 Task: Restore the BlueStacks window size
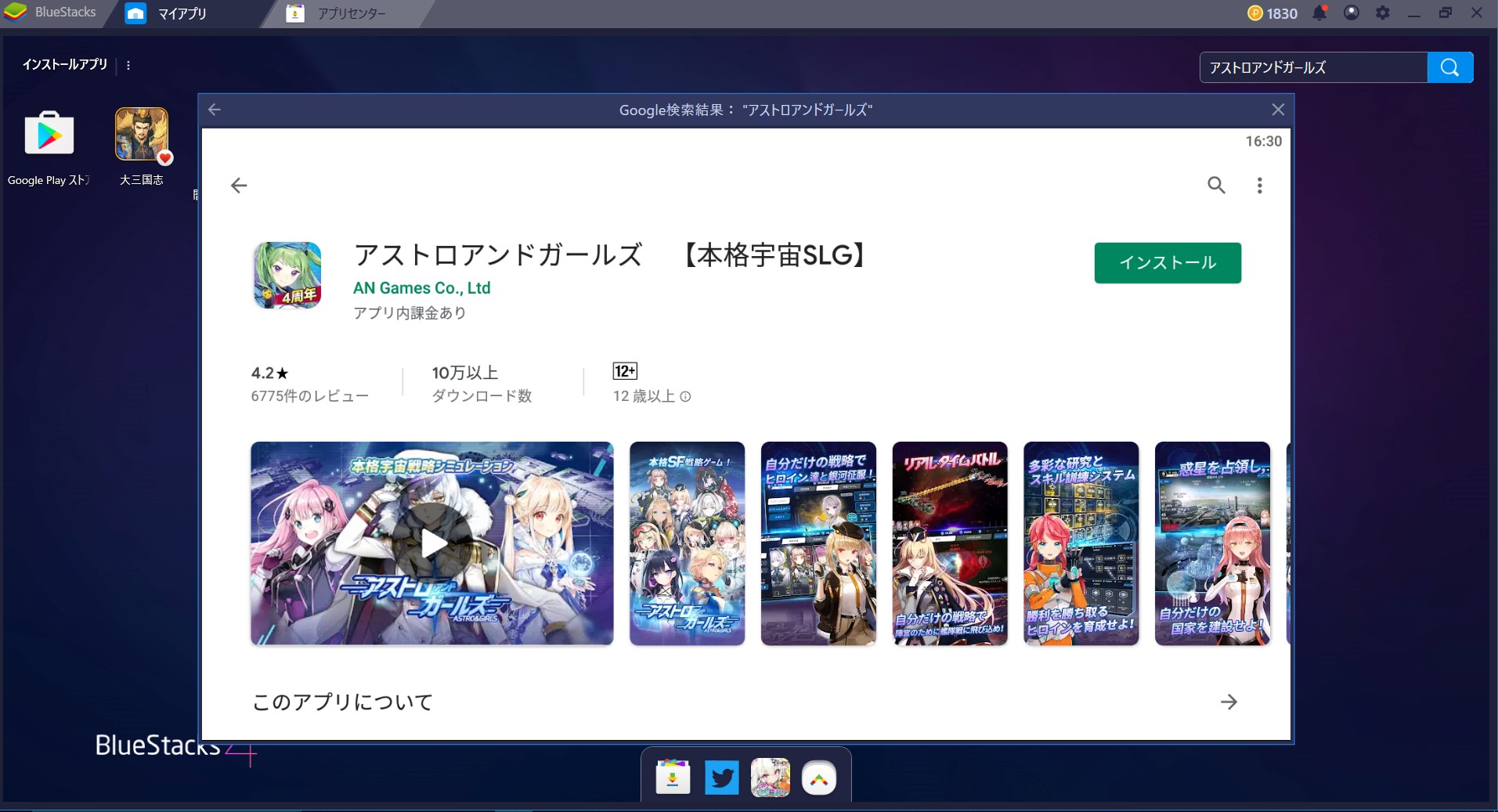tap(1446, 13)
